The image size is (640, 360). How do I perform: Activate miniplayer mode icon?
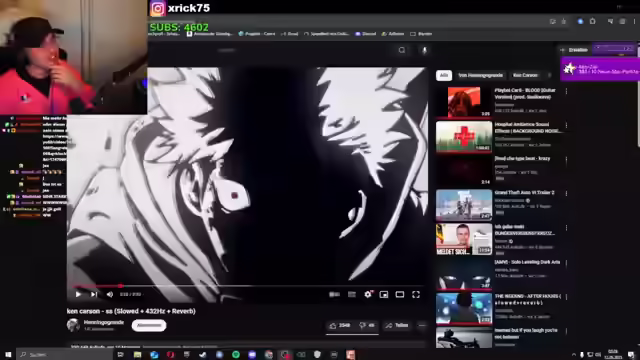click(384, 294)
